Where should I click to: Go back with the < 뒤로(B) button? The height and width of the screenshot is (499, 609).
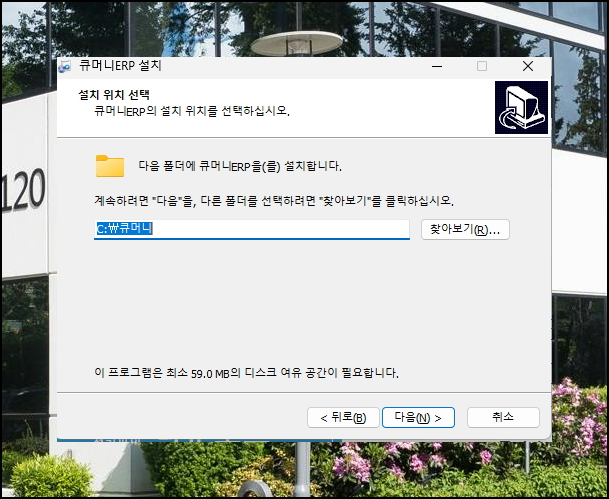coord(343,417)
